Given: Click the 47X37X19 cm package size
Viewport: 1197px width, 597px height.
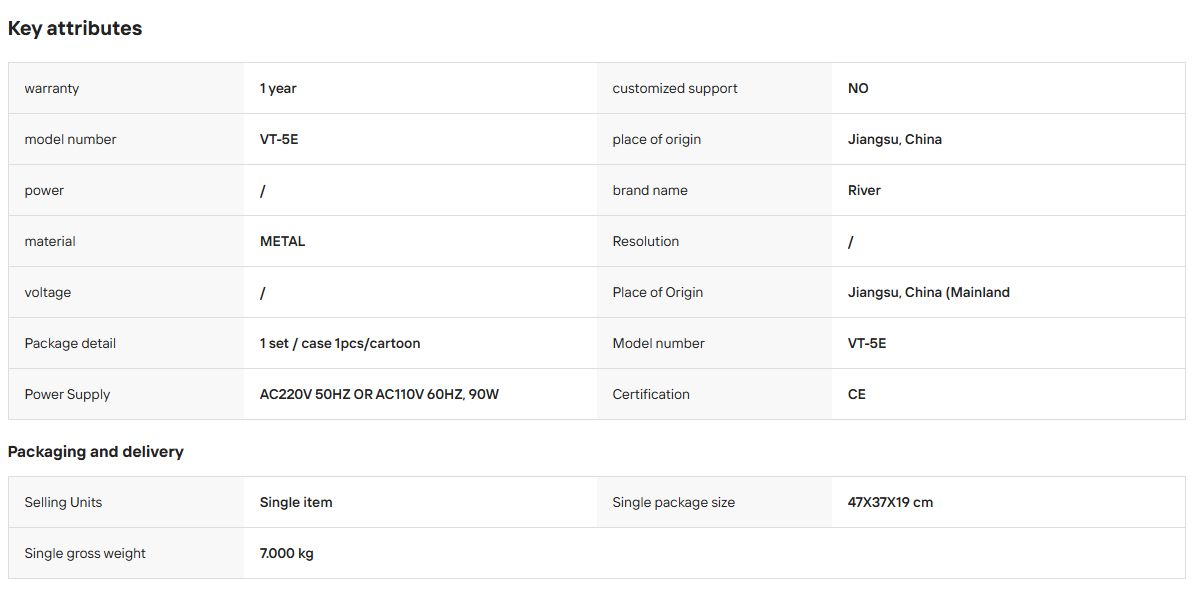Looking at the screenshot, I should point(890,502).
